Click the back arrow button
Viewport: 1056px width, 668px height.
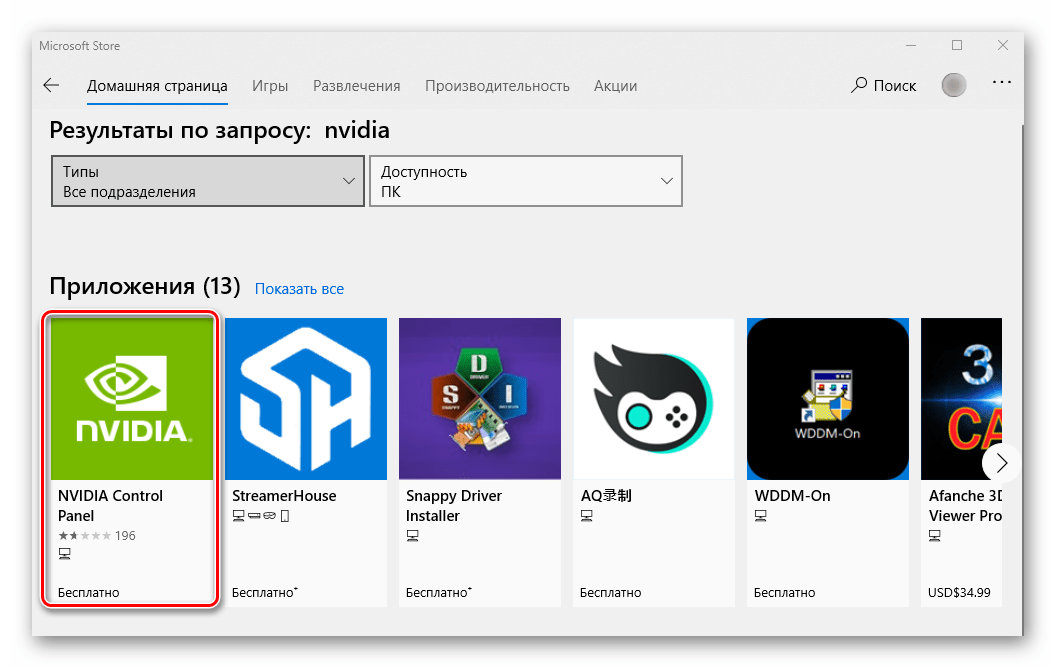click(x=51, y=86)
